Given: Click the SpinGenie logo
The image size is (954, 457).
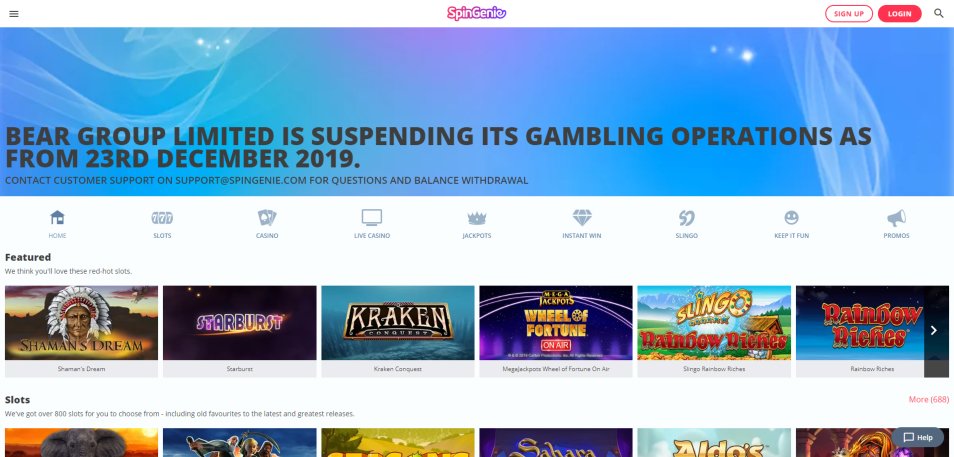Looking at the screenshot, I should [x=476, y=13].
